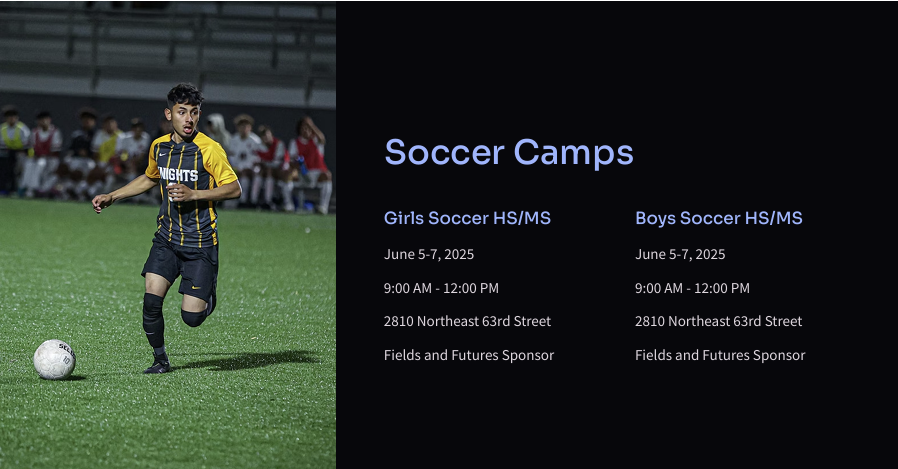Click the player's black knee-high sock
The image size is (898, 469).
[x=152, y=320]
